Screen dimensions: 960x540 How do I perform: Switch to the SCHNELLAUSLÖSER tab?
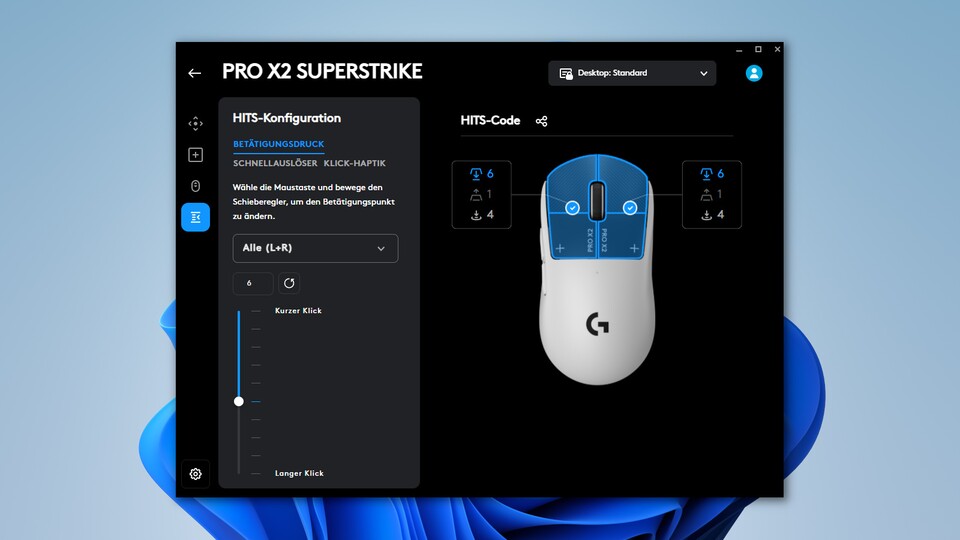pyautogui.click(x=275, y=163)
